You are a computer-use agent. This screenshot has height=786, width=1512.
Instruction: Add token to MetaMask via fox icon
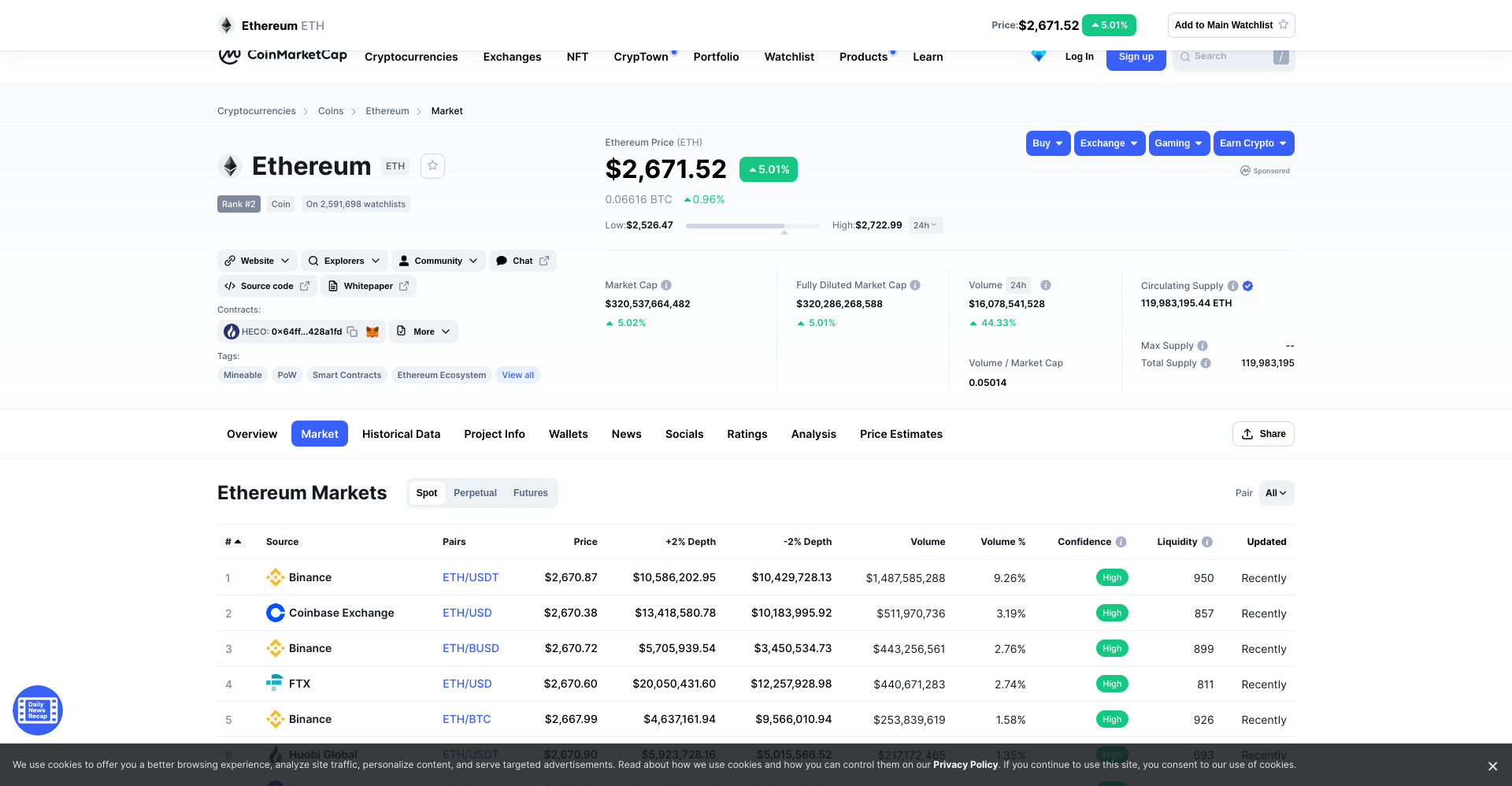pos(372,332)
